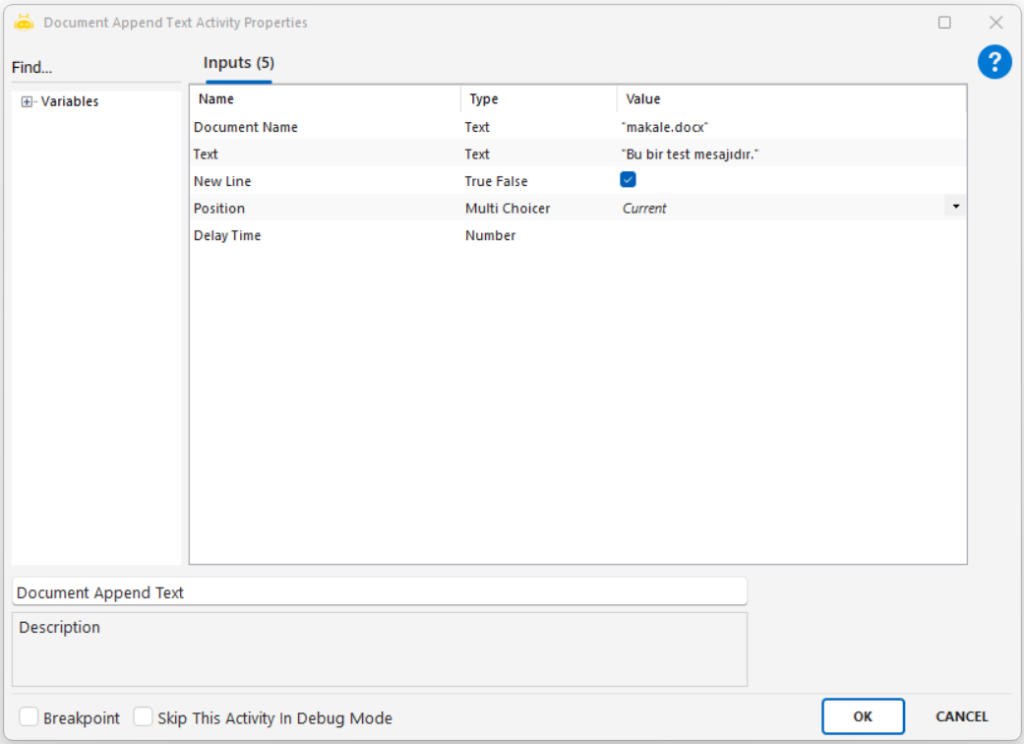This screenshot has width=1024, height=744.
Task: Expand the Variables tree node
Action: click(x=27, y=102)
